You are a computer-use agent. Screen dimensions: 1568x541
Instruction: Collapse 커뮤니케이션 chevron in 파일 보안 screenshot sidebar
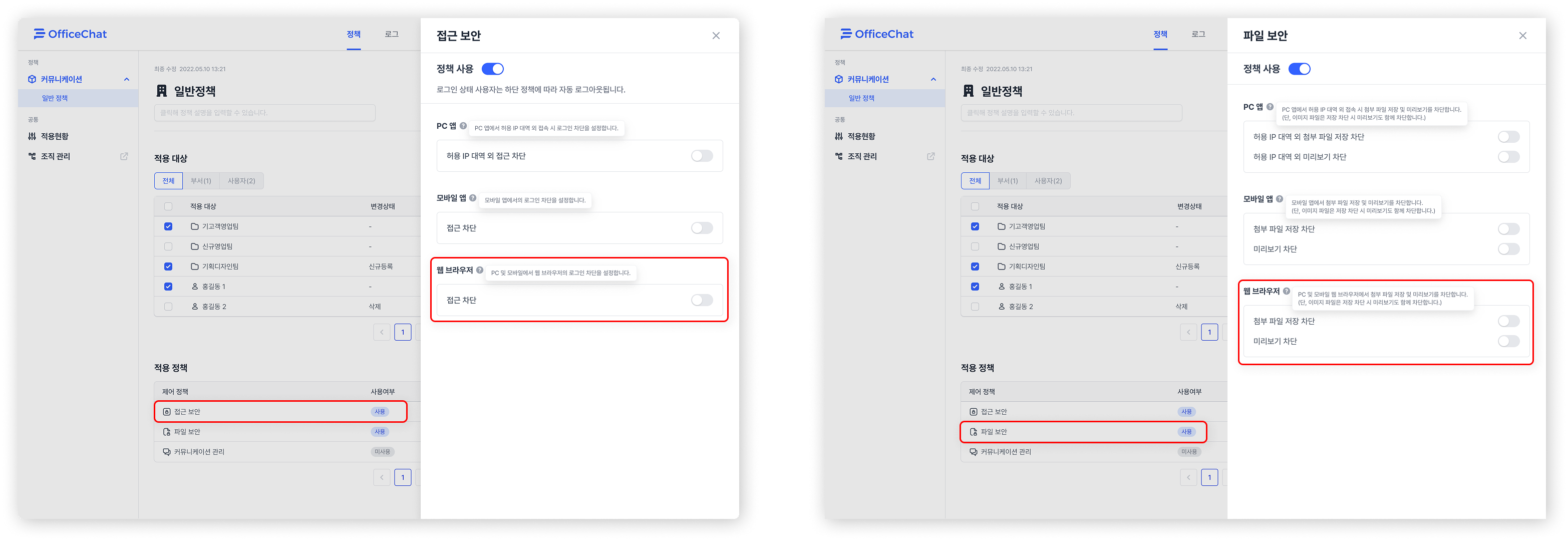click(x=933, y=79)
